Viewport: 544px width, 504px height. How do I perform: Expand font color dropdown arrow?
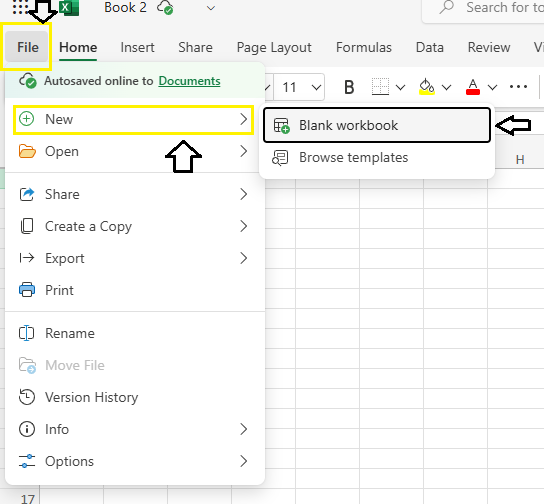[x=493, y=87]
